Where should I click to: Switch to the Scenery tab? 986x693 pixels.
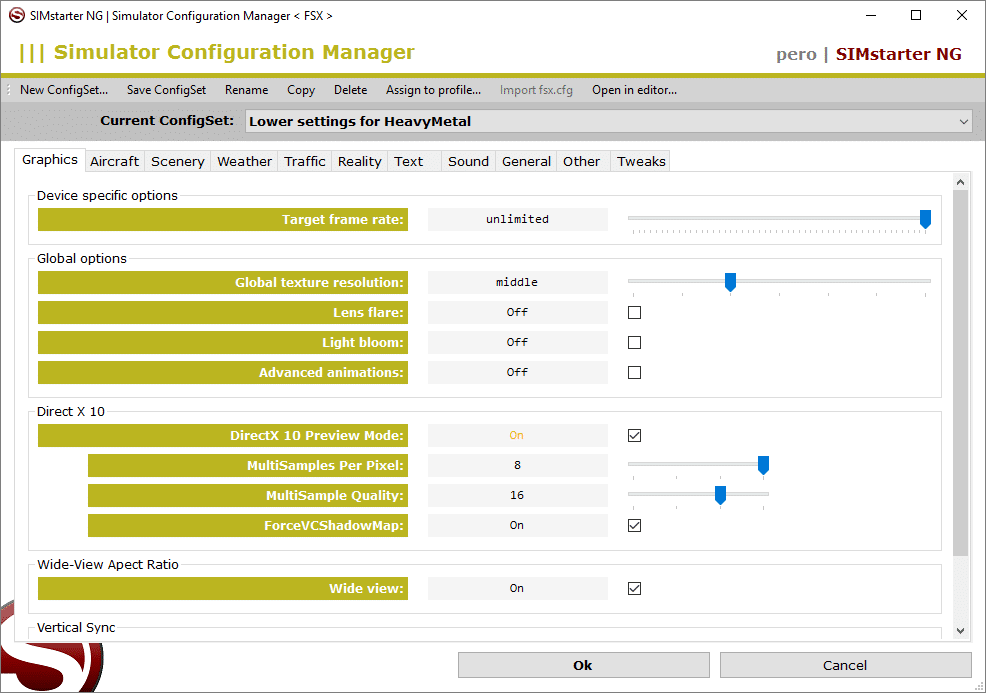coord(177,162)
